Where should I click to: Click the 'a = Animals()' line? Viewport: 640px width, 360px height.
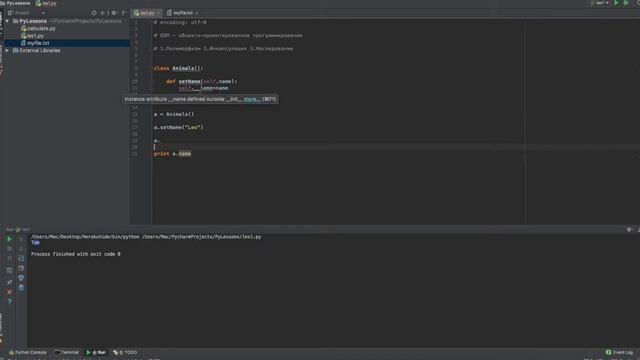(x=174, y=114)
